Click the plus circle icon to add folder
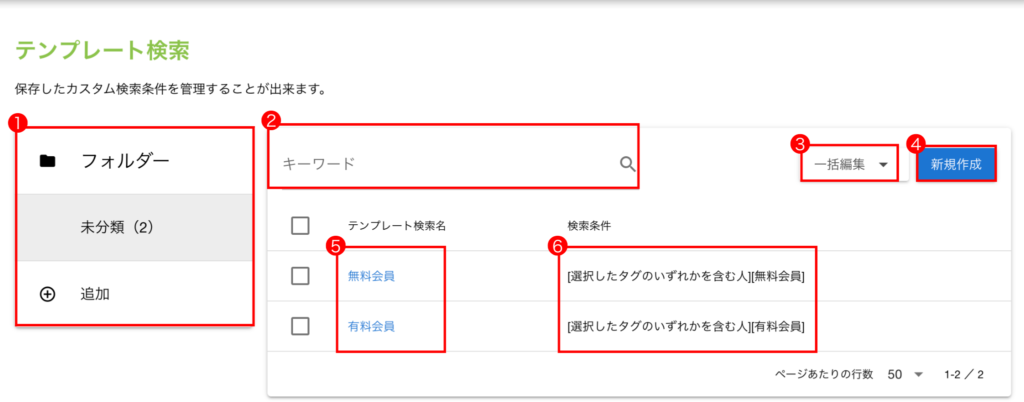The width and height of the screenshot is (1024, 402). point(47,294)
